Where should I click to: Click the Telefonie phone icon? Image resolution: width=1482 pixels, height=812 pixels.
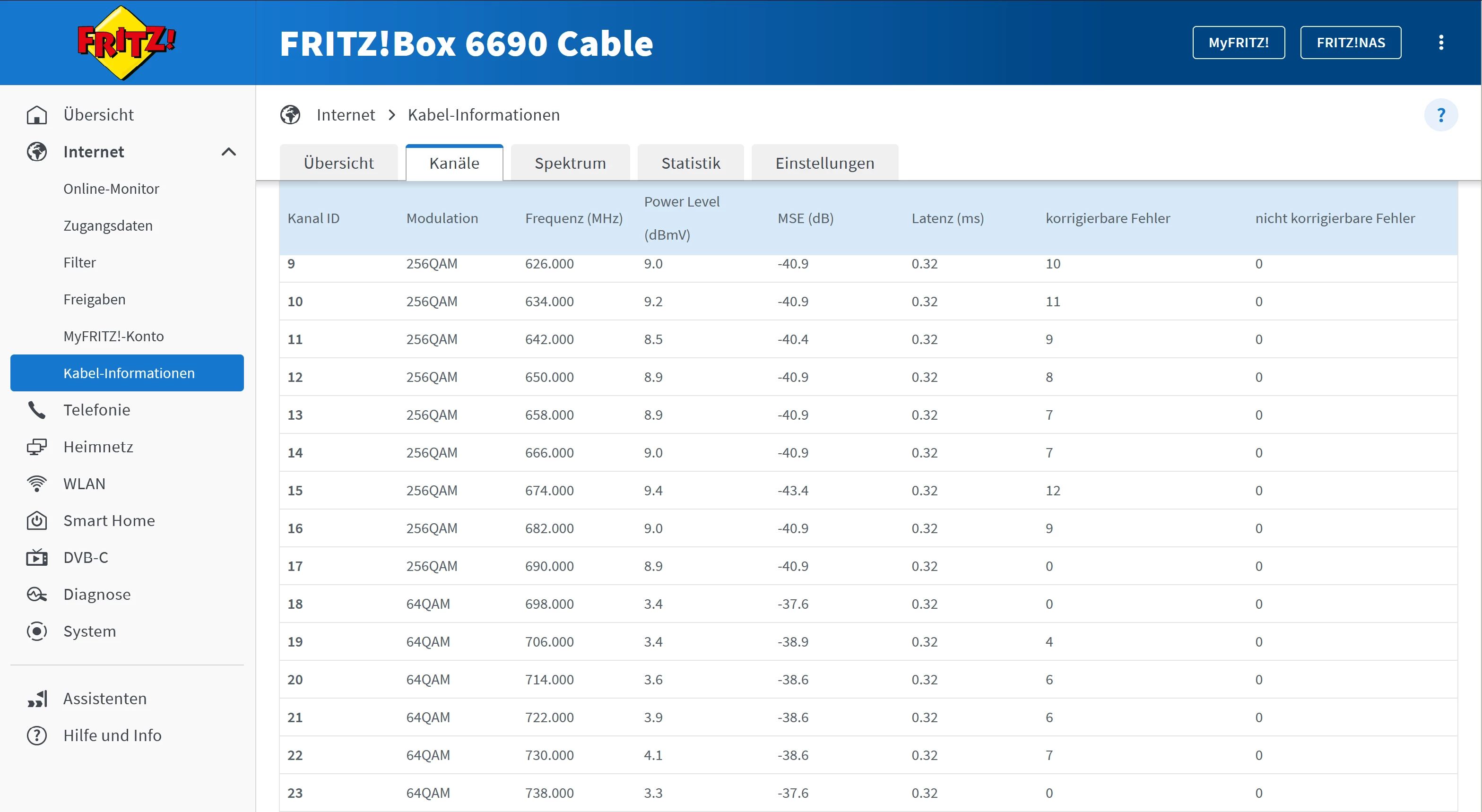pyautogui.click(x=37, y=410)
